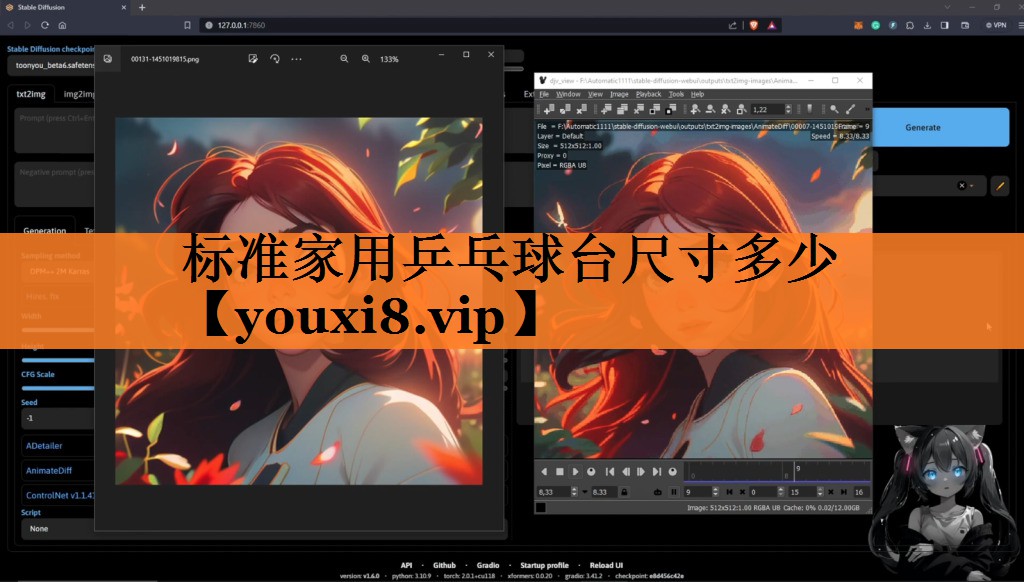Image resolution: width=1024 pixels, height=582 pixels.
Task: Open the Help menu in djv_view
Action: pos(697,94)
